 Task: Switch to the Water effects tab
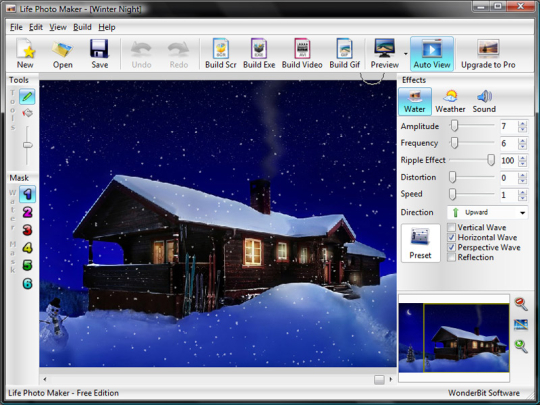tap(415, 101)
